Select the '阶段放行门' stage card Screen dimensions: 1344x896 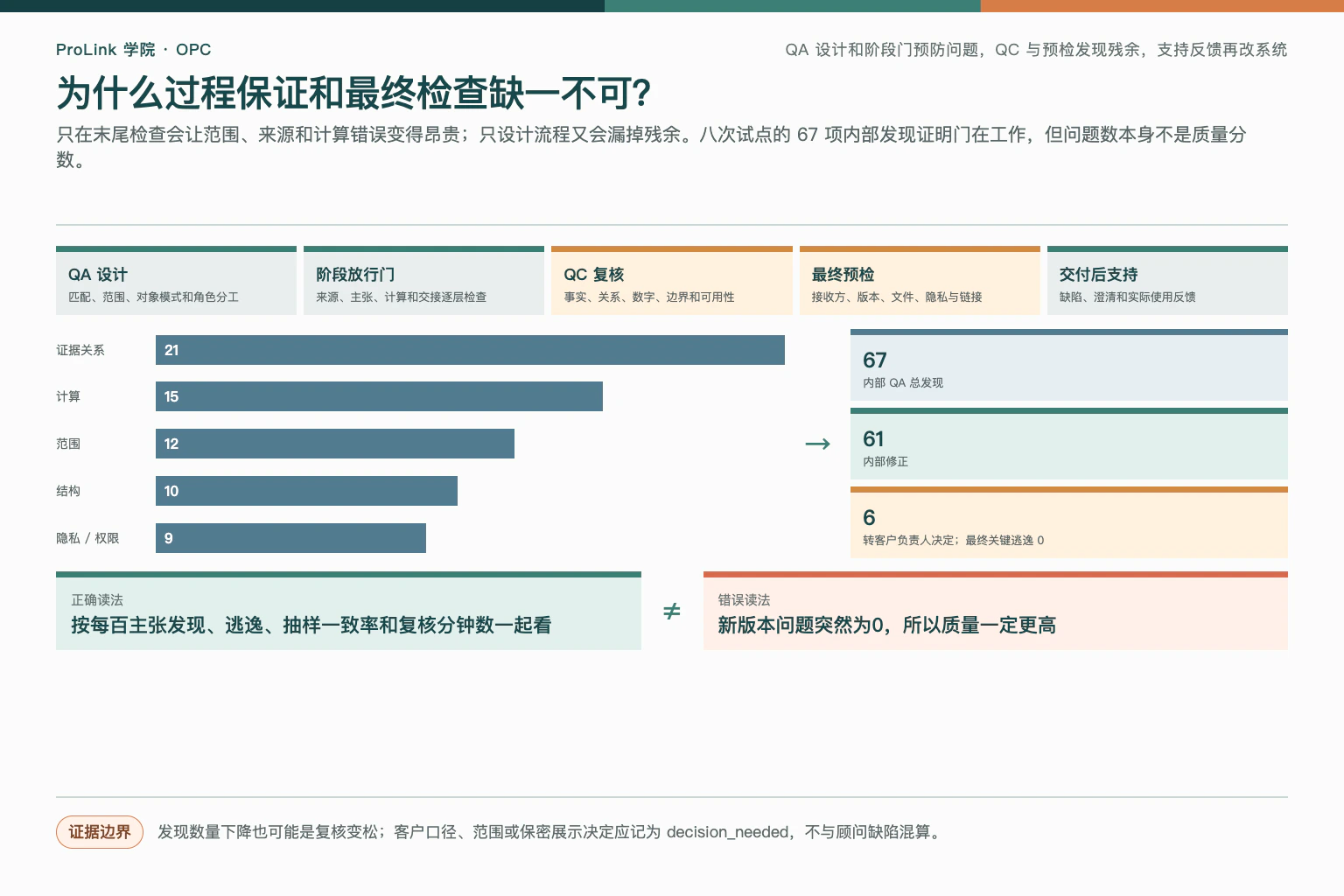click(x=423, y=281)
